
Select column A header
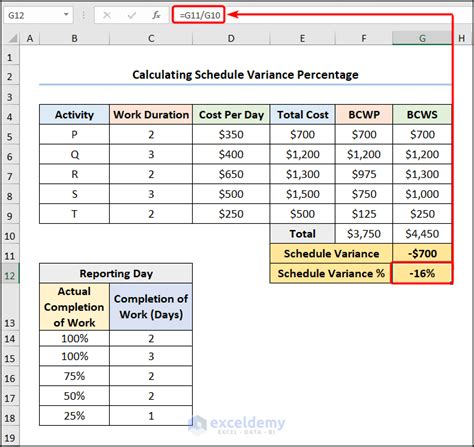[x=30, y=39]
